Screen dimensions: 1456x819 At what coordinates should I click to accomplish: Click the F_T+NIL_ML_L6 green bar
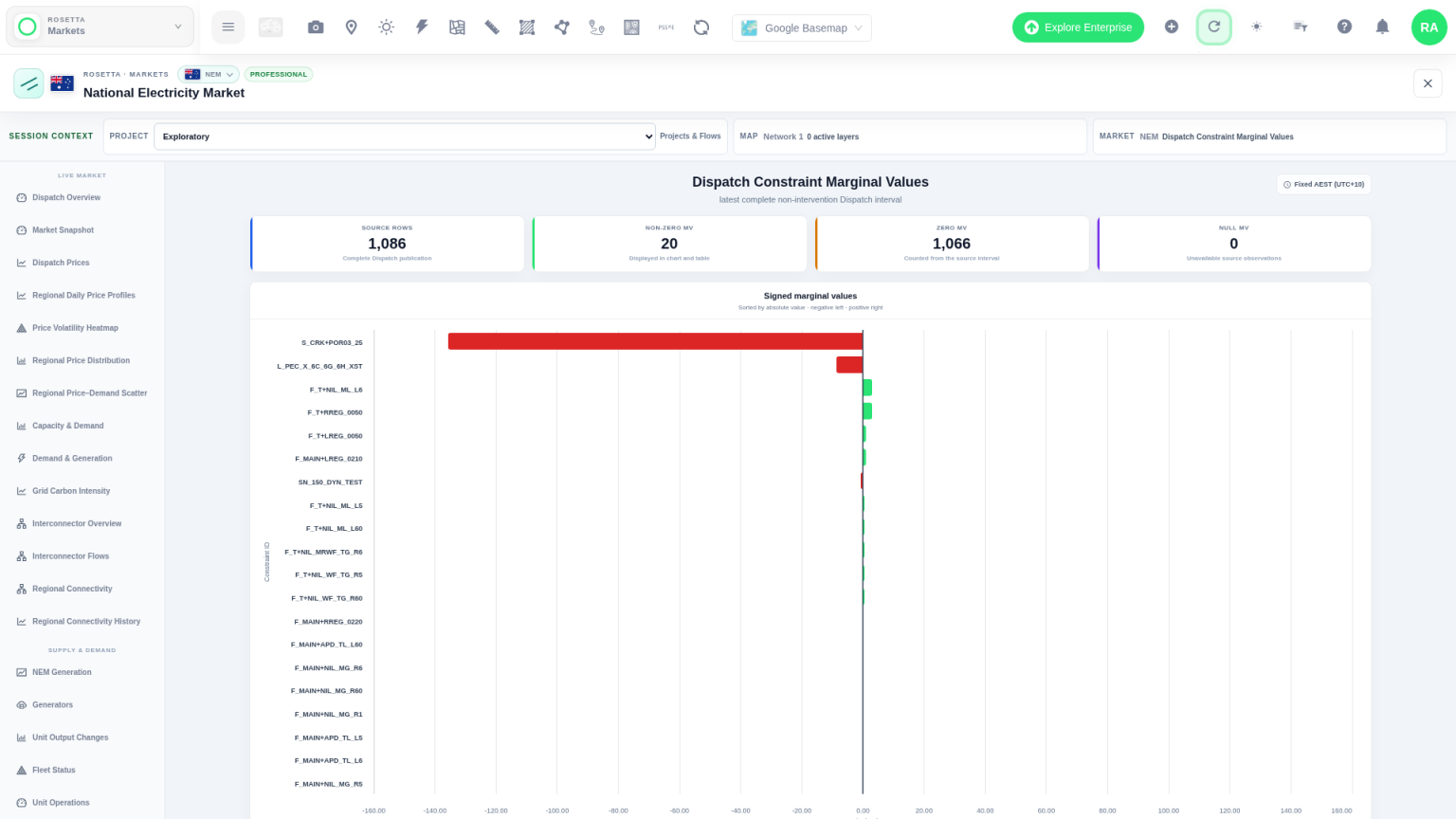(867, 388)
